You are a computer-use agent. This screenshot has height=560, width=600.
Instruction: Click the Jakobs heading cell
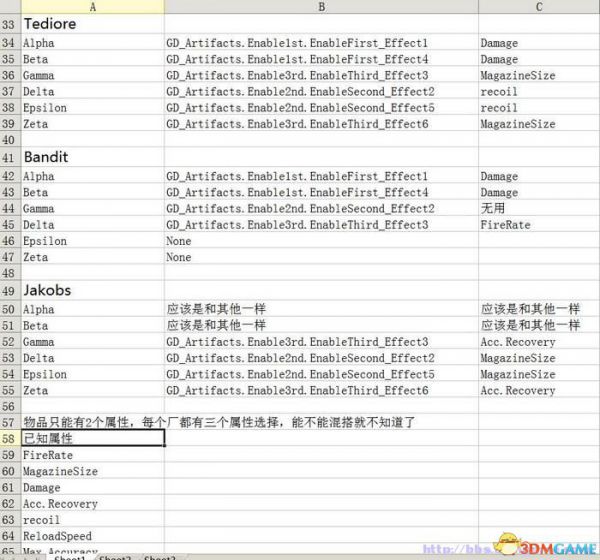(93, 290)
